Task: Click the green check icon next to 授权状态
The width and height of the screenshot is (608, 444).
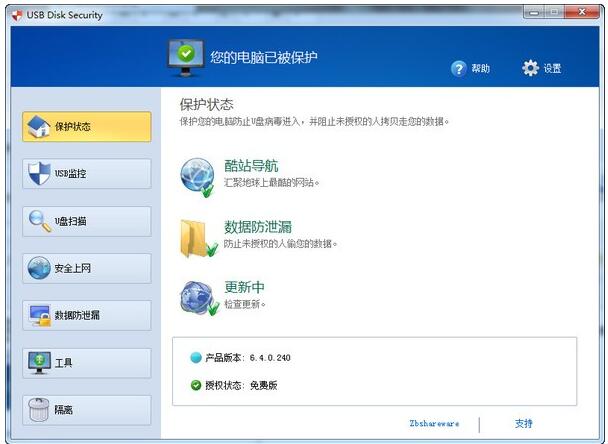Action: pos(196,385)
